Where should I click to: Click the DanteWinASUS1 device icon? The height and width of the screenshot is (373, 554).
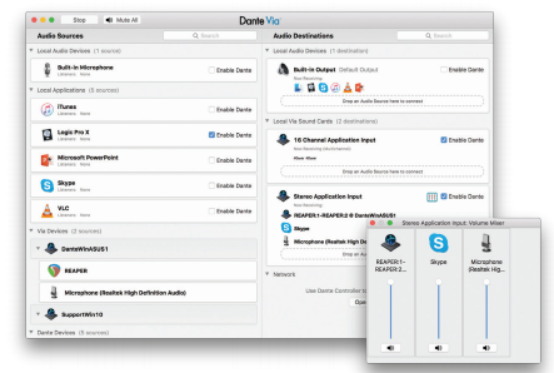51,249
